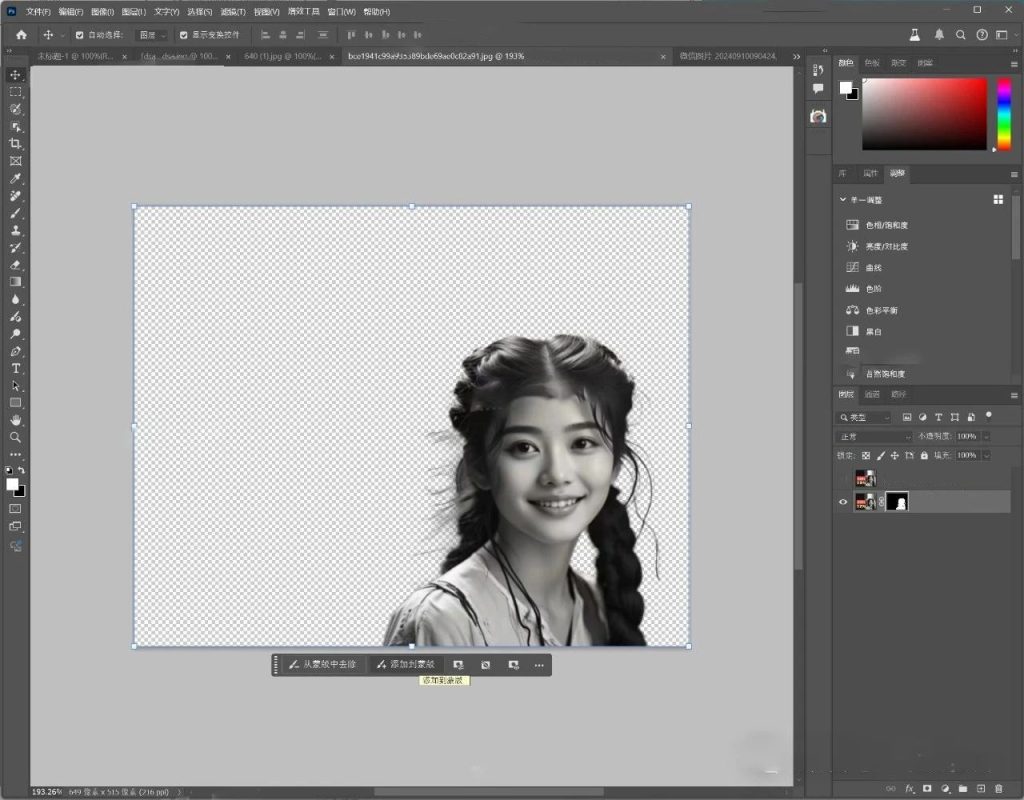
Task: Select the Brush tool
Action: coord(16,213)
